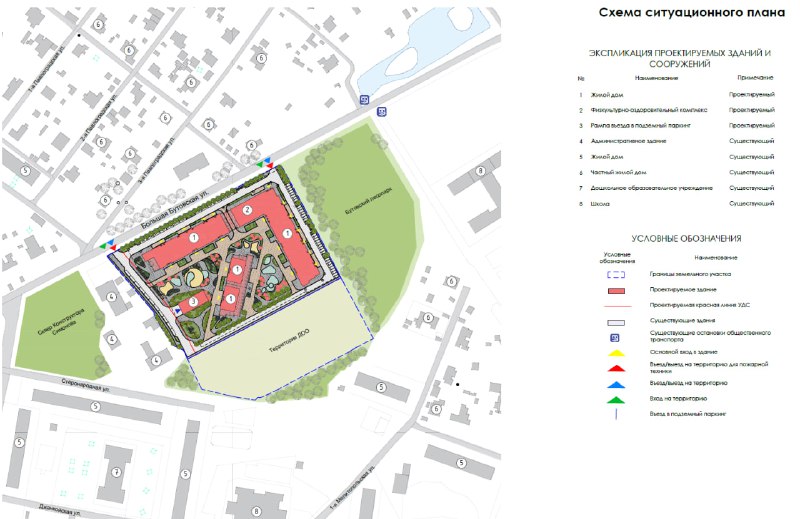
Task: Click 'Проектируемый' in row 2 of the table
Action: pyautogui.click(x=752, y=110)
